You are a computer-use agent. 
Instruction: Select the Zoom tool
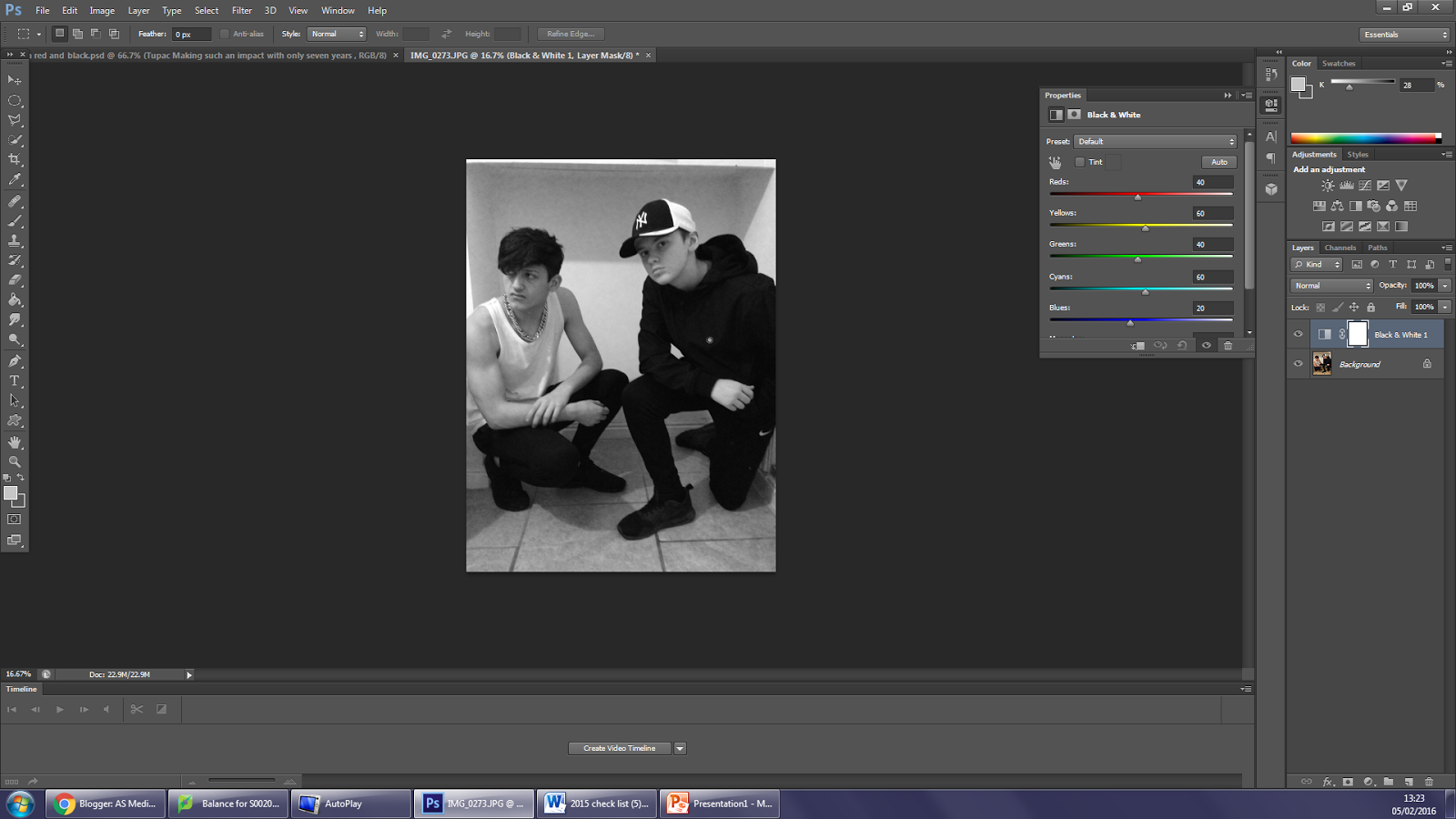click(15, 462)
